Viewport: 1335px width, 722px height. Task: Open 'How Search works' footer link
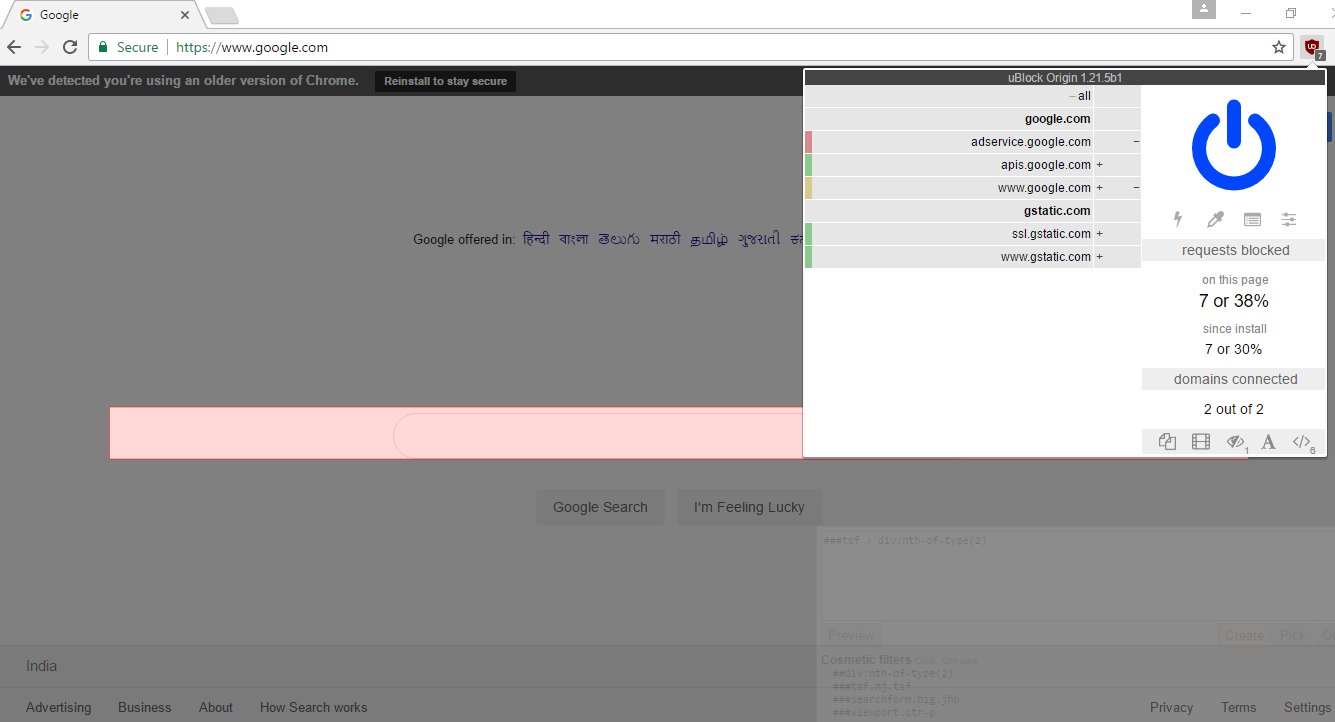pos(313,707)
